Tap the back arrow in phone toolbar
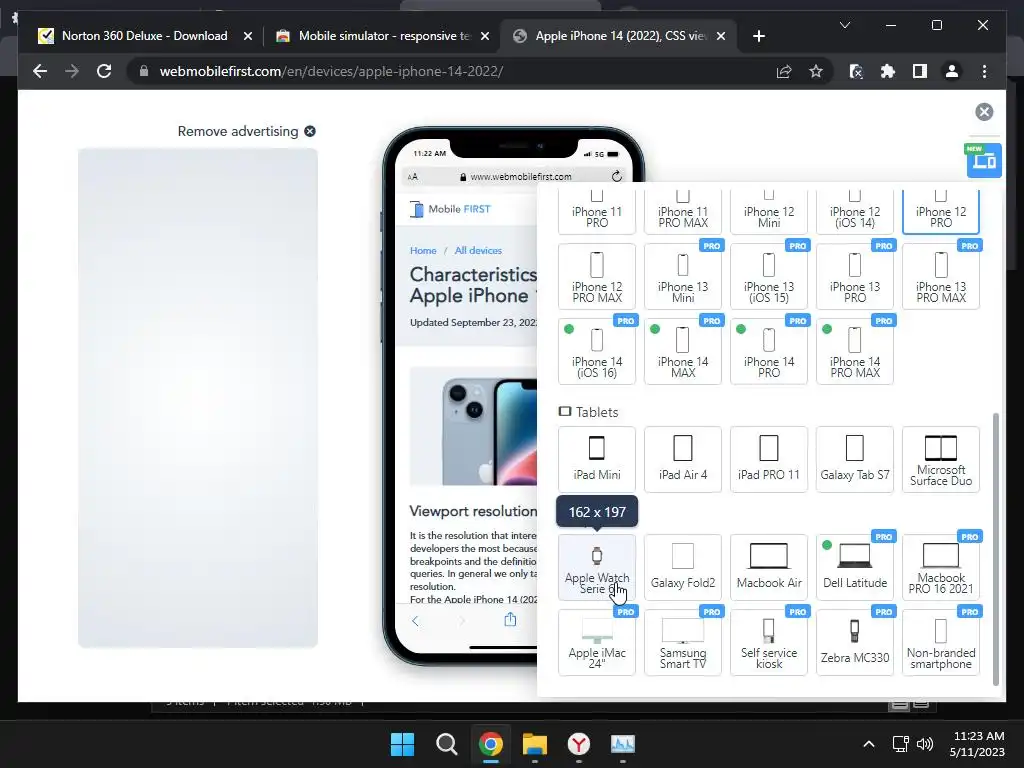This screenshot has height=768, width=1024. click(415, 620)
